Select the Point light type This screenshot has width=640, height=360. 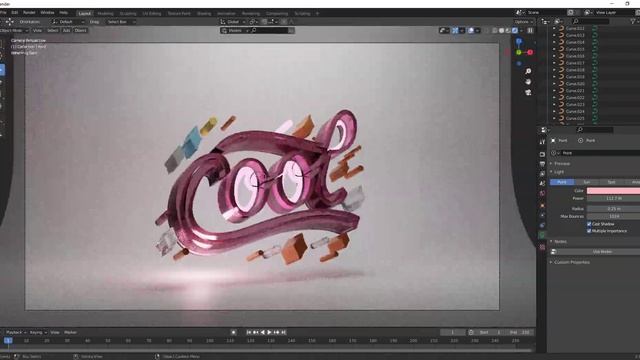562,182
